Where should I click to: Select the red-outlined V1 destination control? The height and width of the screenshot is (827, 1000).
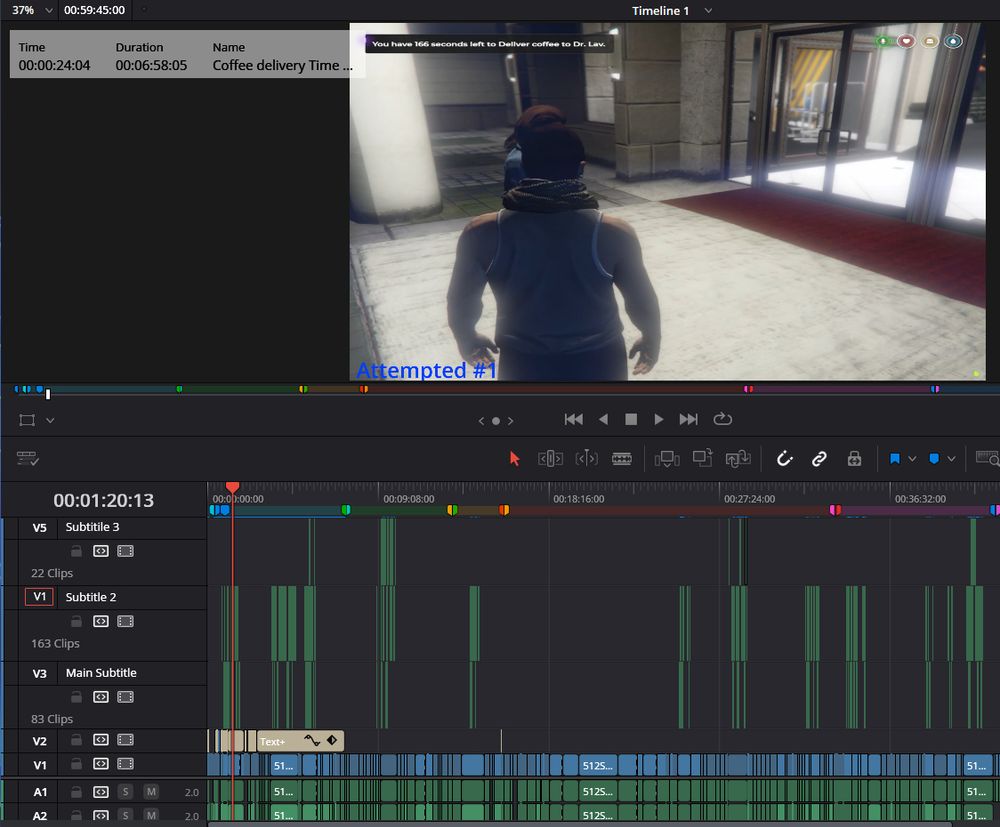pyautogui.click(x=39, y=597)
